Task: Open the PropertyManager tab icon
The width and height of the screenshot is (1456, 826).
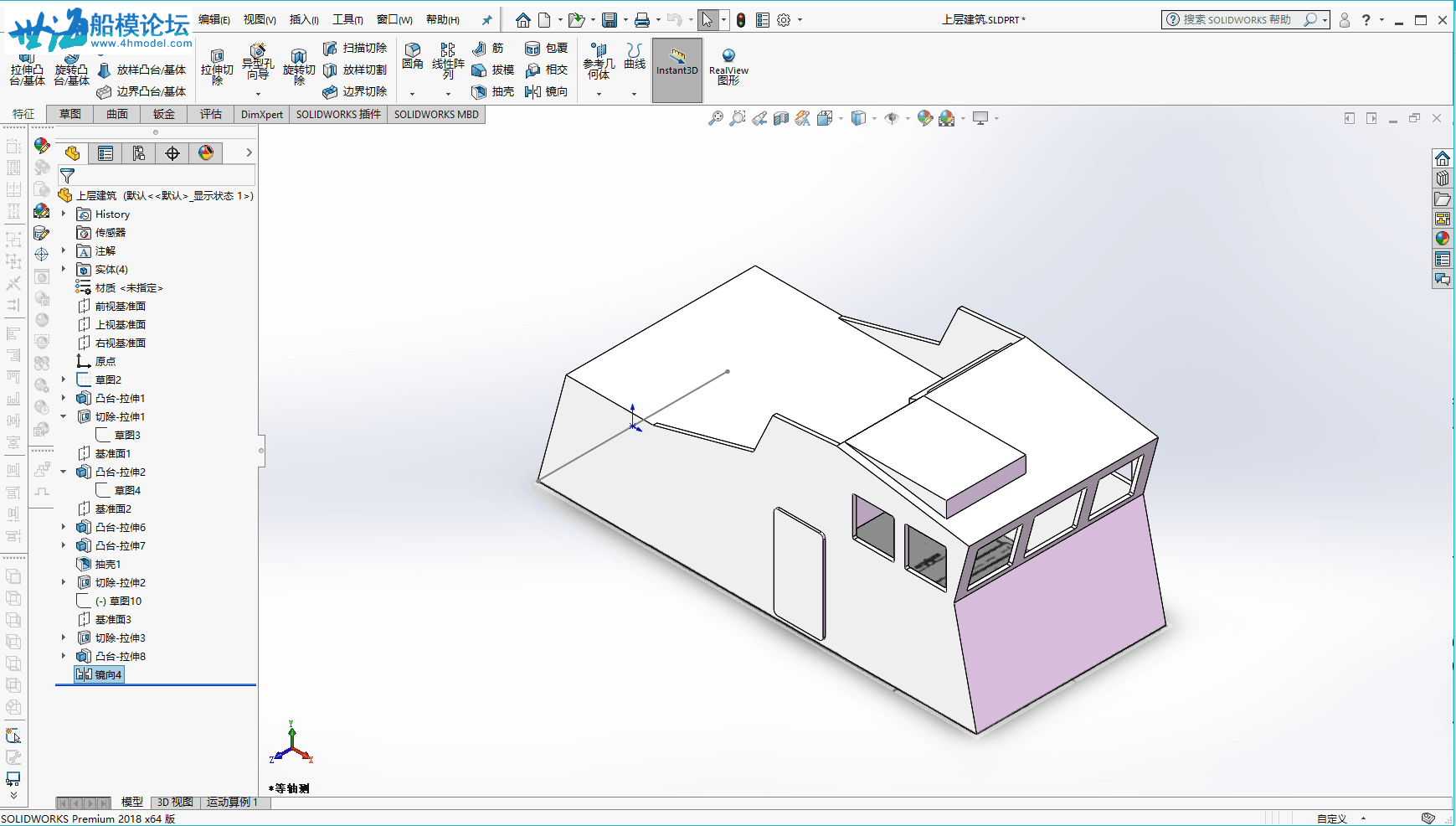Action: (105, 153)
